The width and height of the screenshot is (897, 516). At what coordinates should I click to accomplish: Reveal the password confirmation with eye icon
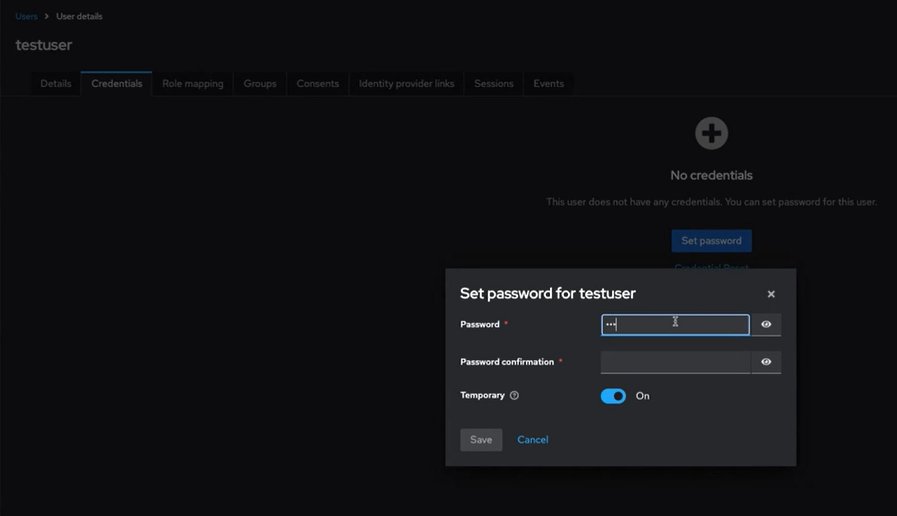point(766,362)
